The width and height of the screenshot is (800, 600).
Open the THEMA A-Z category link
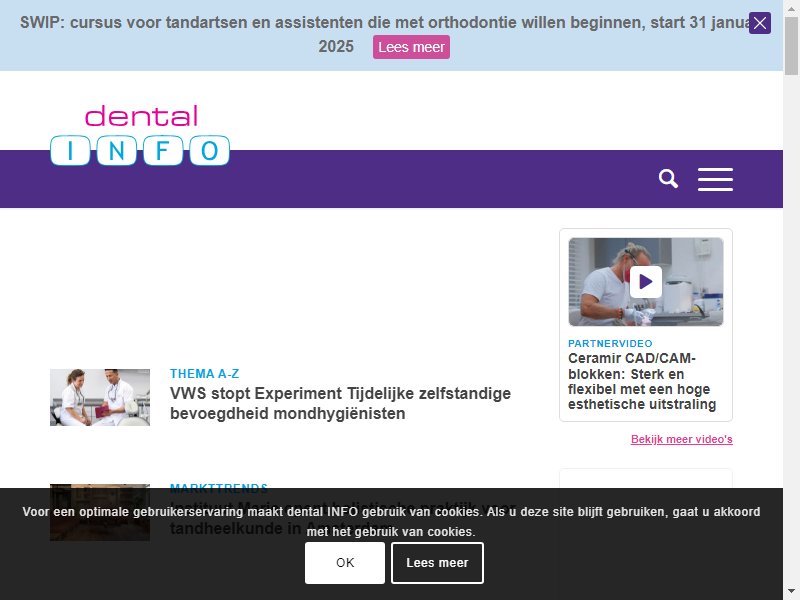point(205,373)
